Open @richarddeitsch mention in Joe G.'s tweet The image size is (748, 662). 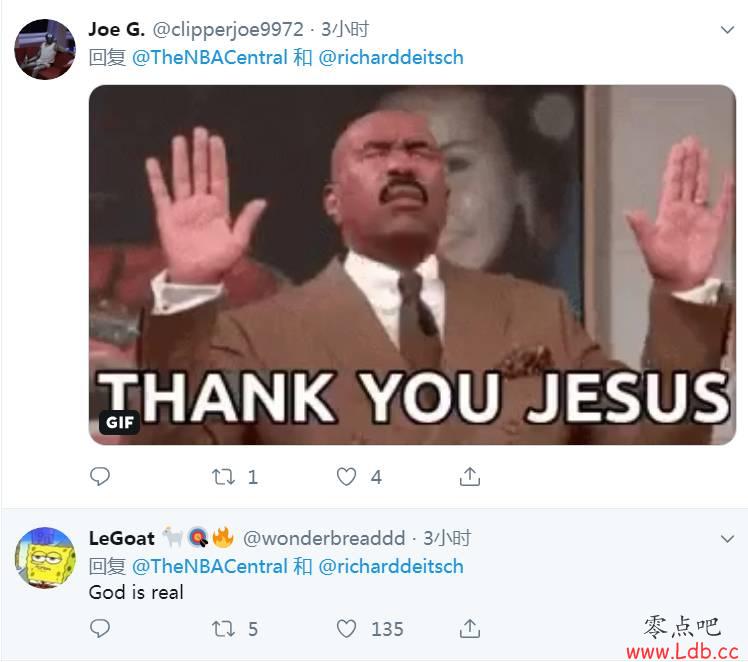(x=391, y=58)
